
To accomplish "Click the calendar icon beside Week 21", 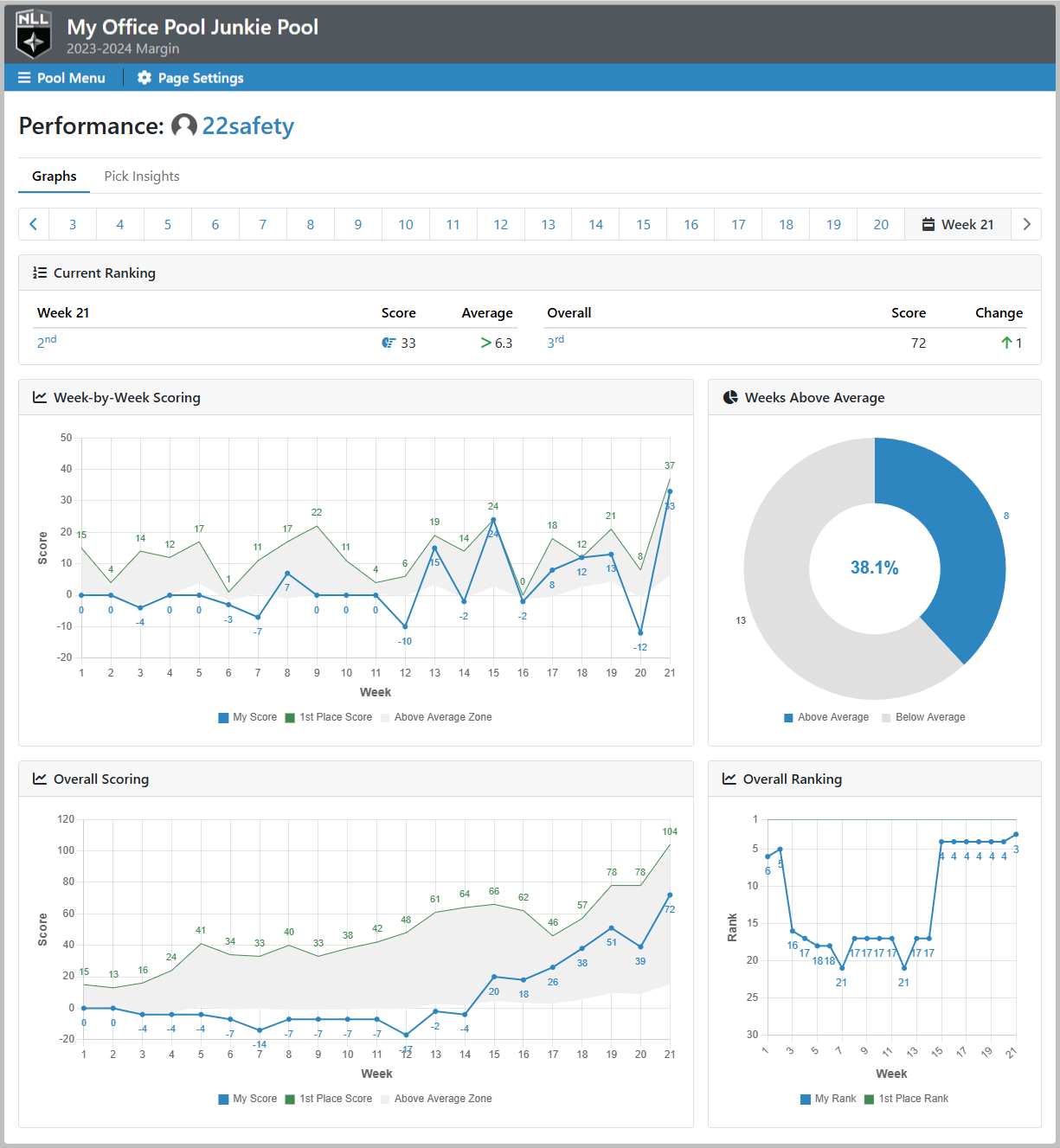I will click(x=928, y=224).
